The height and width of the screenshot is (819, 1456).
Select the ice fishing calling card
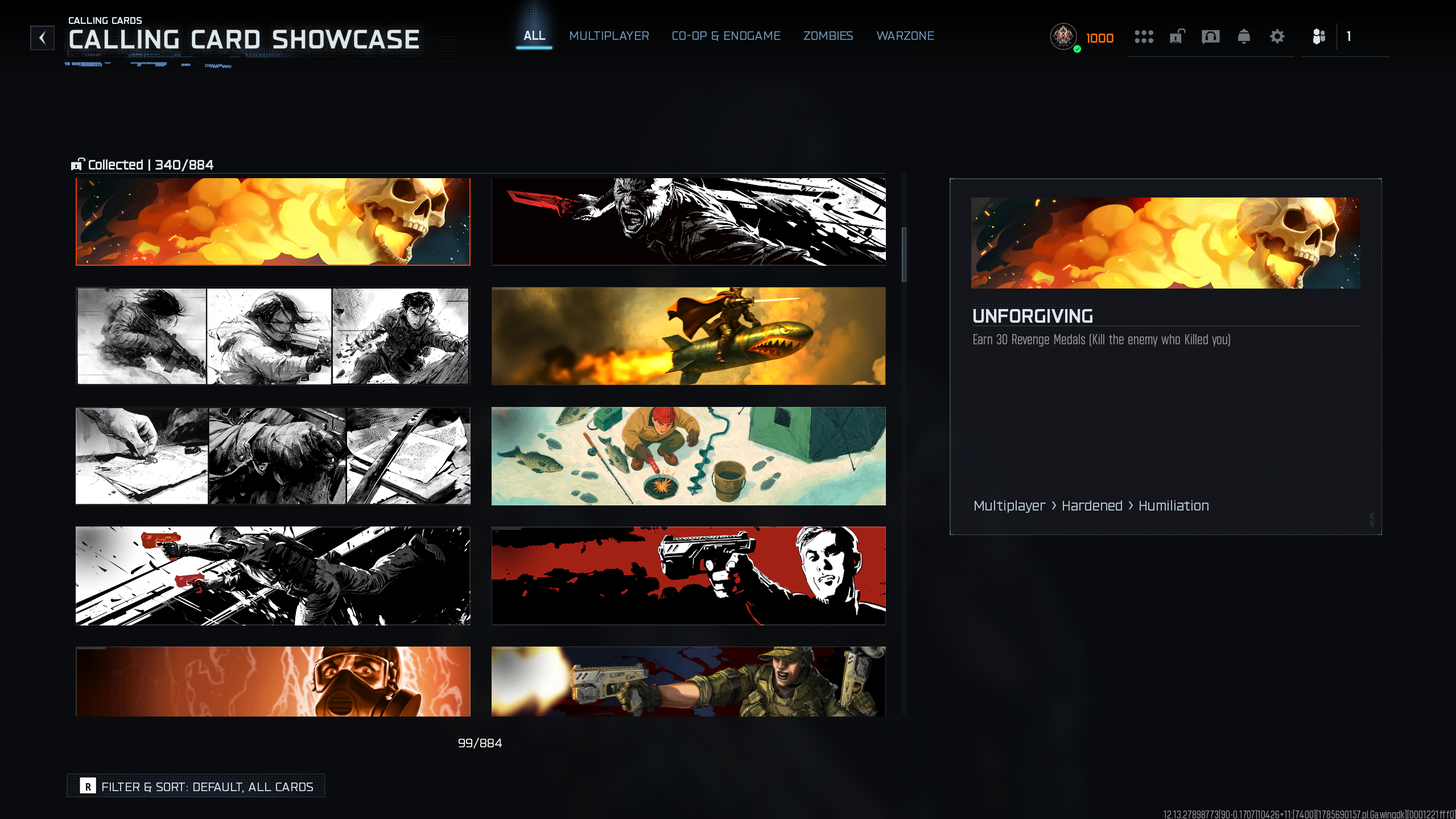688,456
